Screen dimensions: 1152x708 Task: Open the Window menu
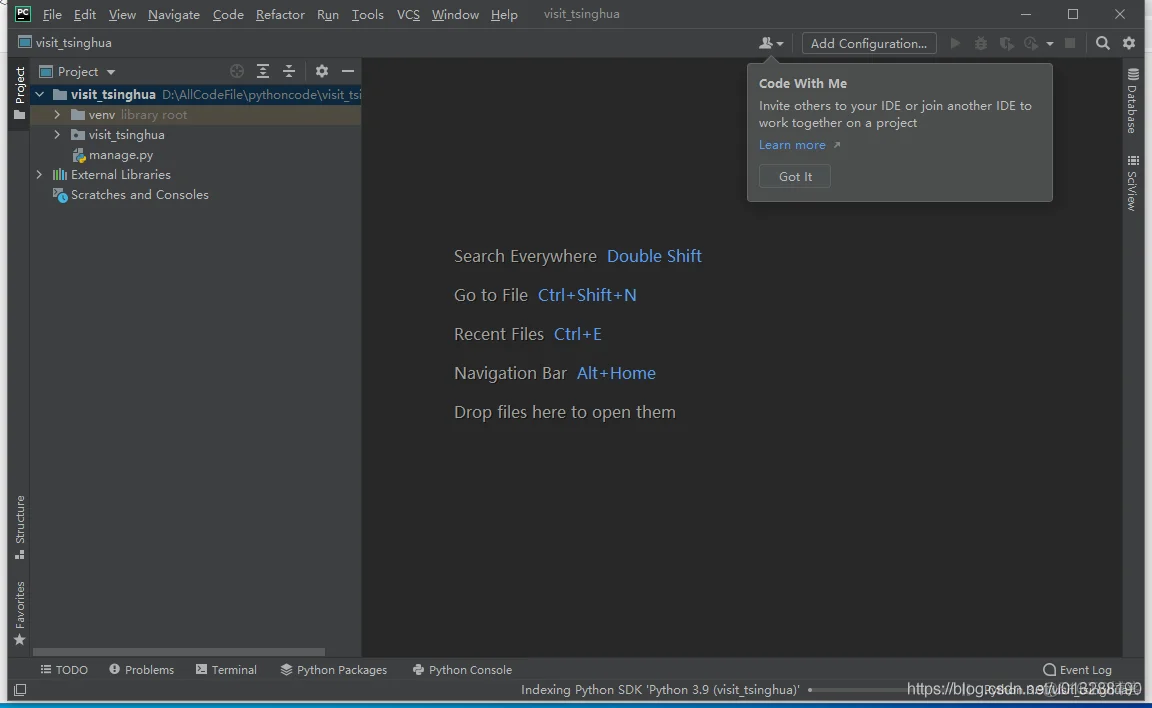click(455, 14)
